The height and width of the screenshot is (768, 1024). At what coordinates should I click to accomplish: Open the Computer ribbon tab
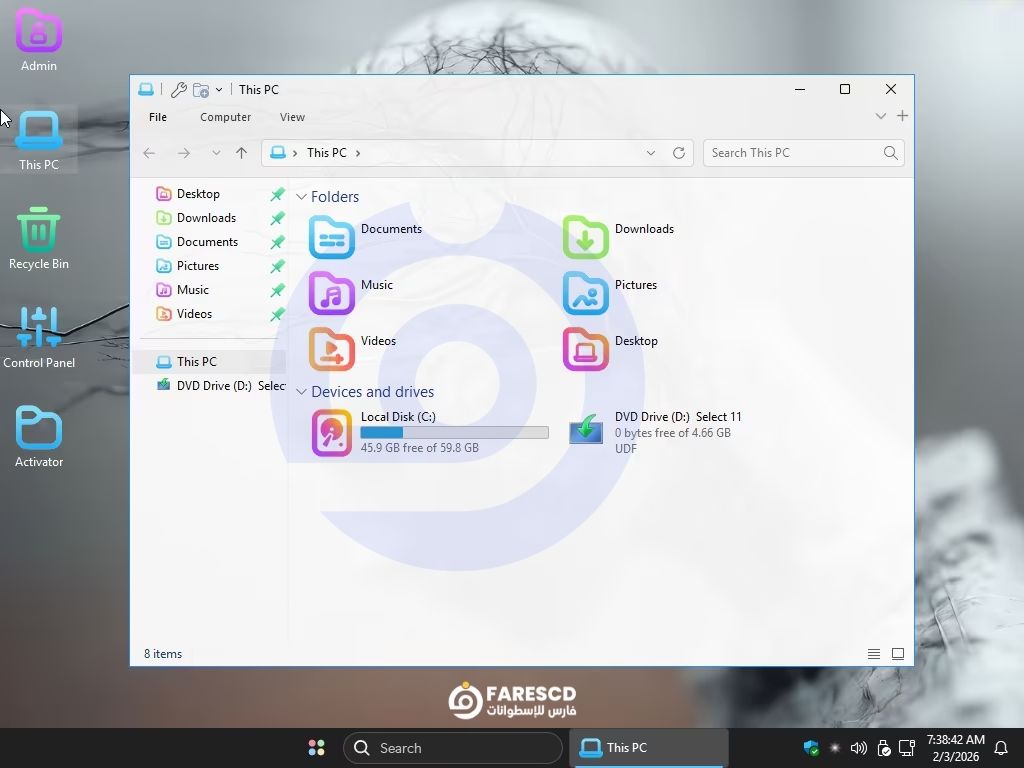[x=225, y=117]
